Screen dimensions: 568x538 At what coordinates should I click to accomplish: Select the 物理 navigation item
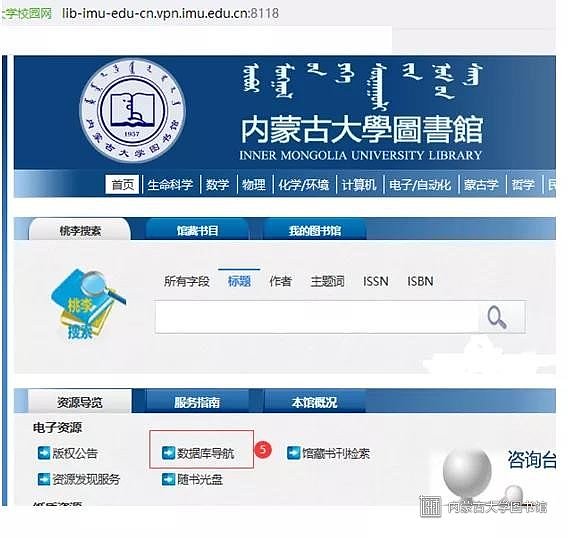[254, 185]
